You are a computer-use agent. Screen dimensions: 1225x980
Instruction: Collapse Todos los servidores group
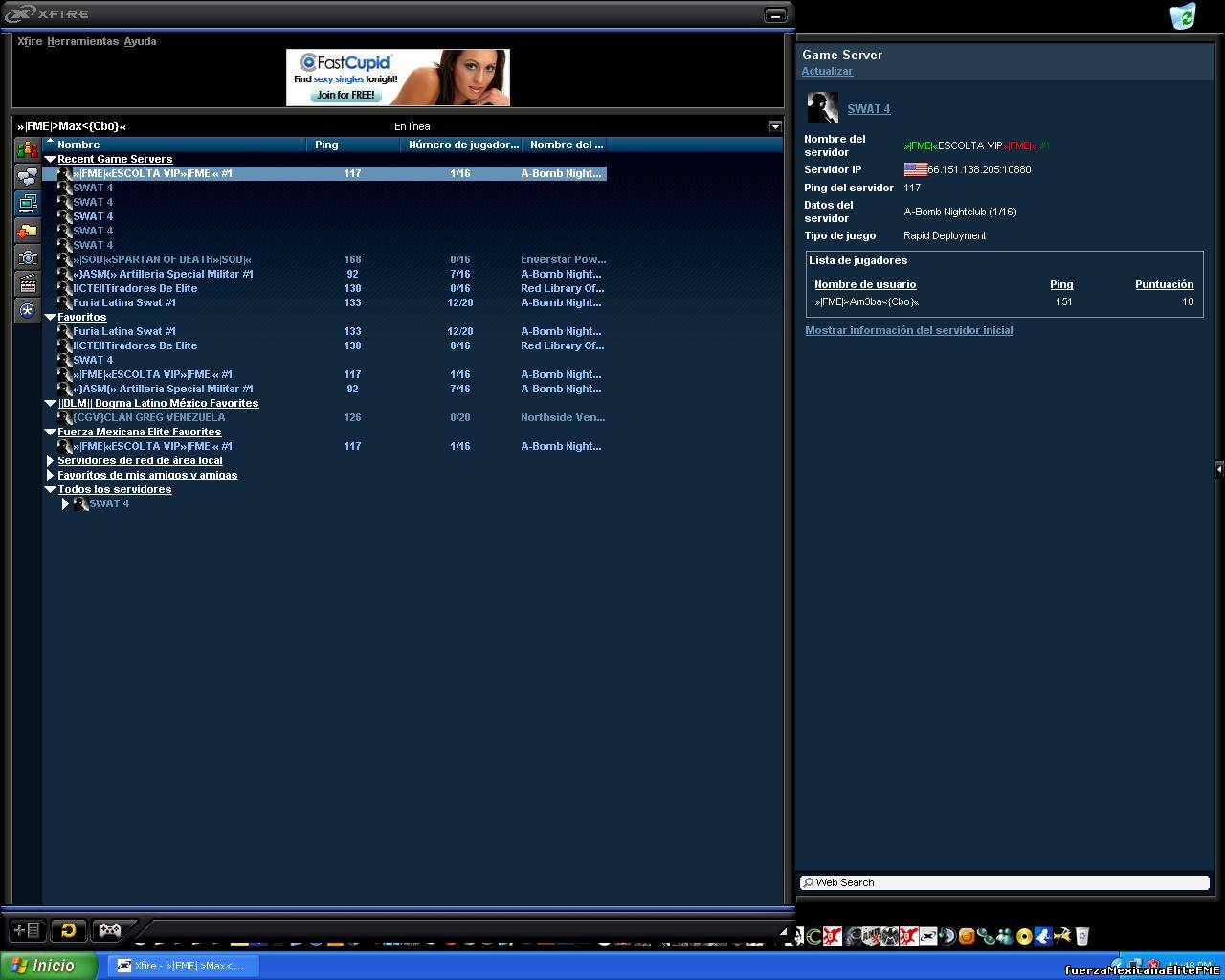tap(51, 489)
